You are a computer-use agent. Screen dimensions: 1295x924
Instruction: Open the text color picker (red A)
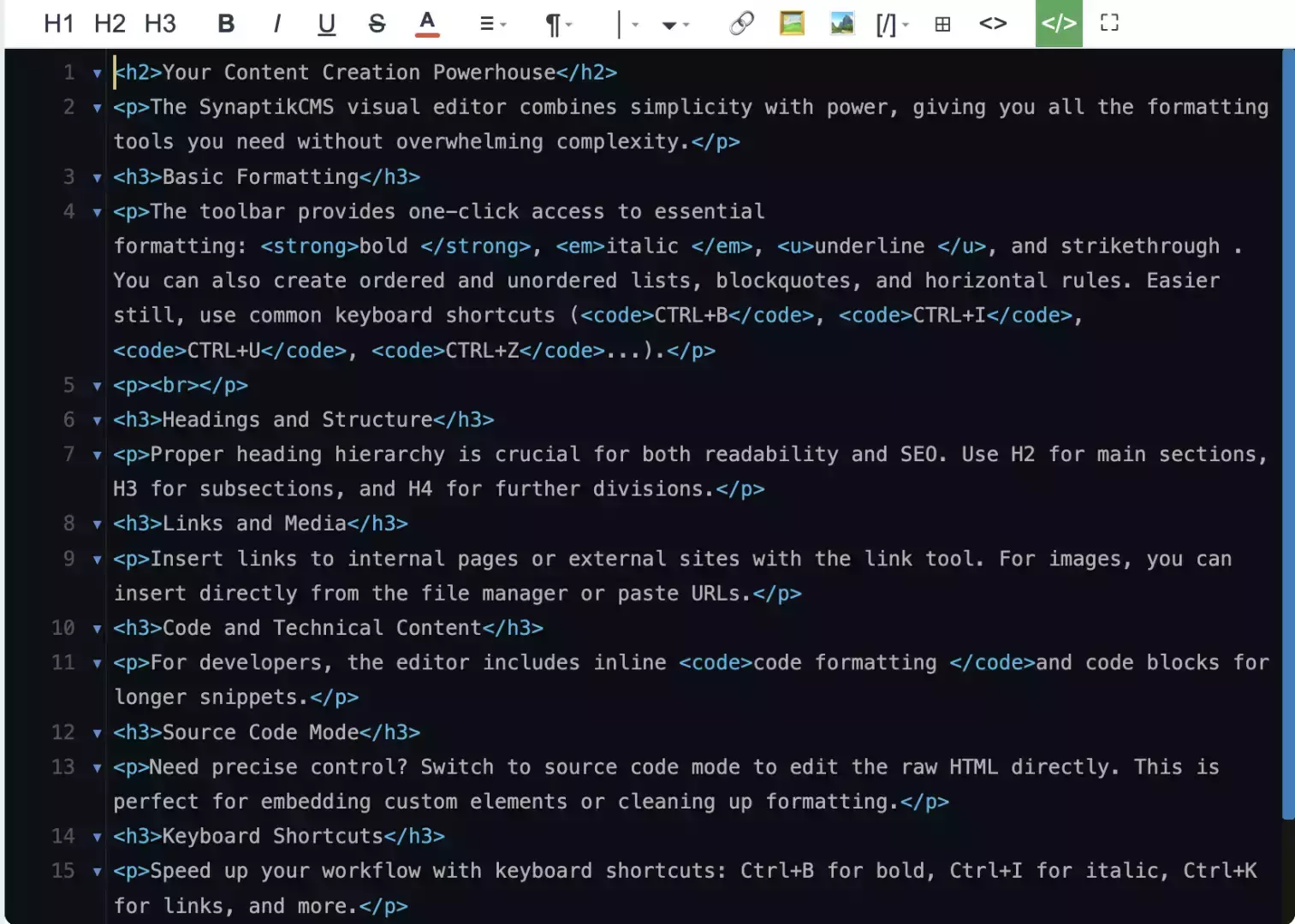point(427,23)
